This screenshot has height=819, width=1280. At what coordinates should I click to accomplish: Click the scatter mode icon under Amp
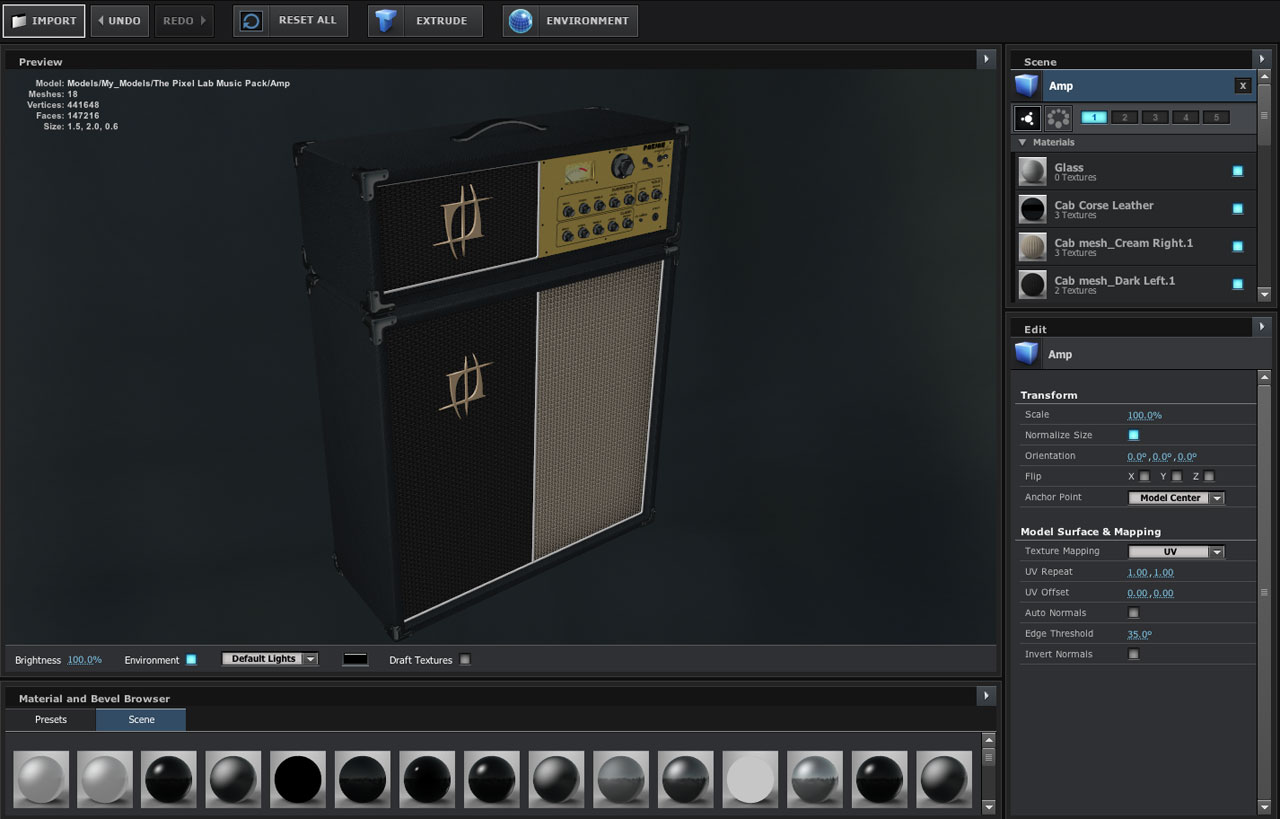point(1027,118)
